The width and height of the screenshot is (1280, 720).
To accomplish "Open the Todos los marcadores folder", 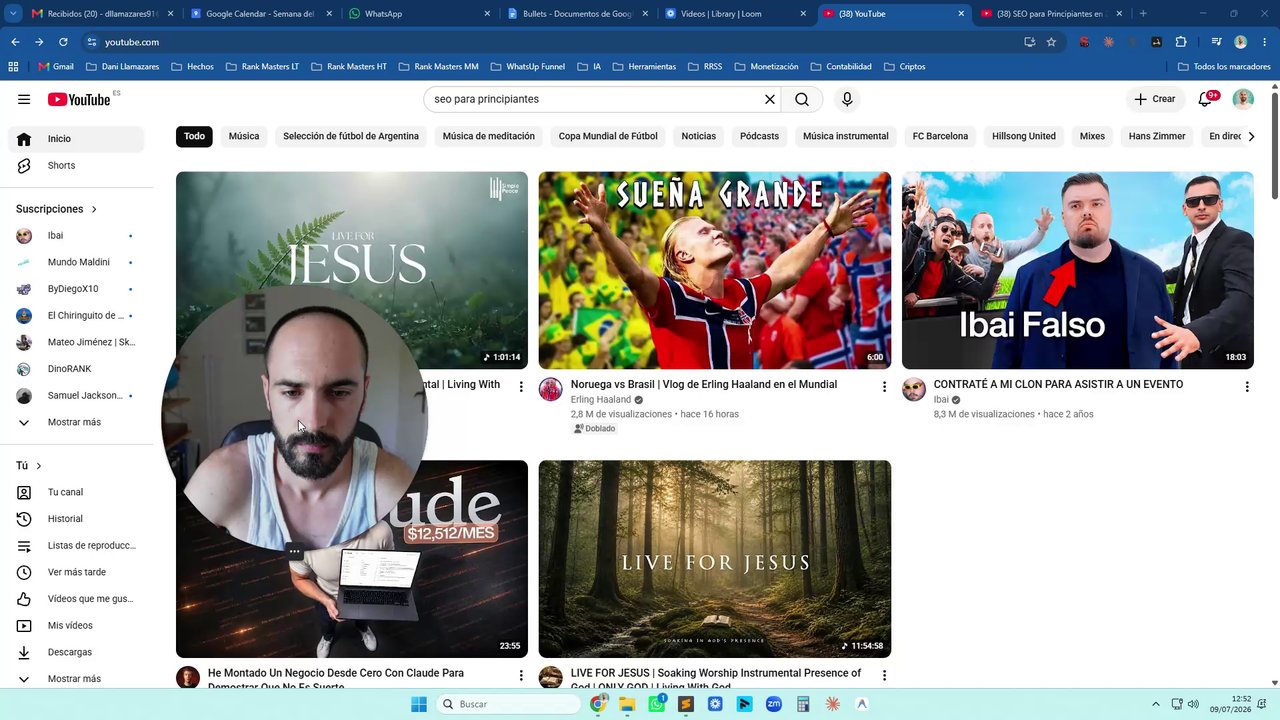I will [x=1224, y=67].
